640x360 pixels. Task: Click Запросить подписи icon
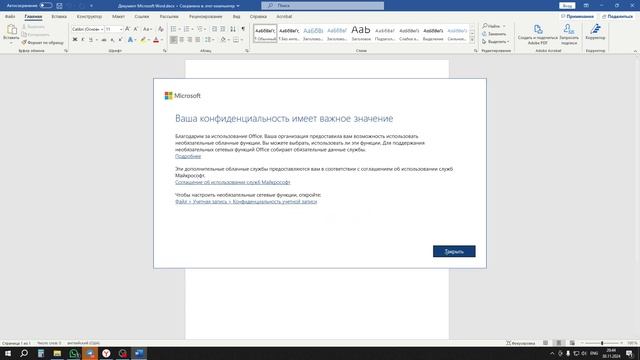click(569, 34)
